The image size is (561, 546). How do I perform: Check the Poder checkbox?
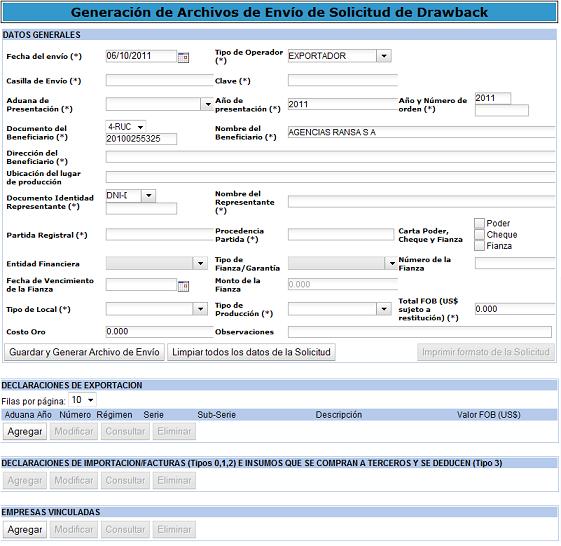[x=479, y=223]
